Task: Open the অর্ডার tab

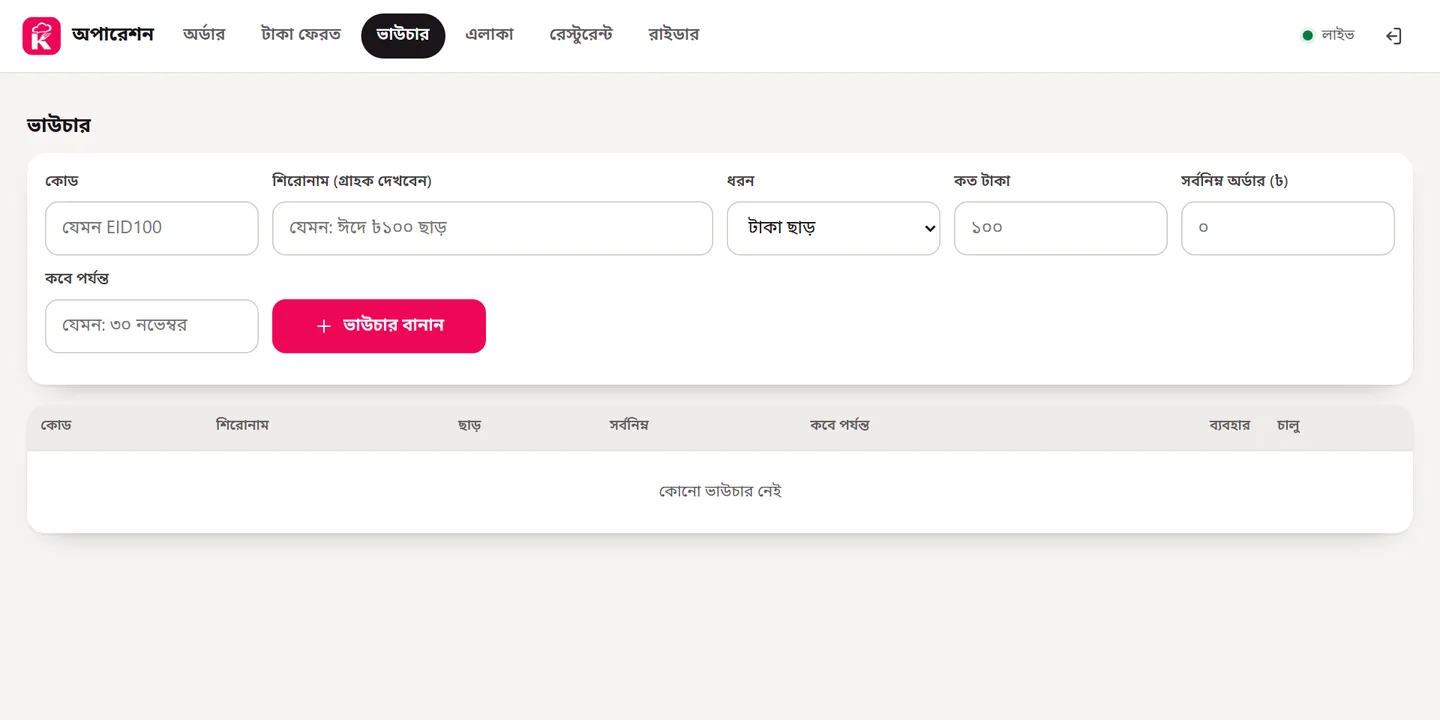Action: pos(204,35)
